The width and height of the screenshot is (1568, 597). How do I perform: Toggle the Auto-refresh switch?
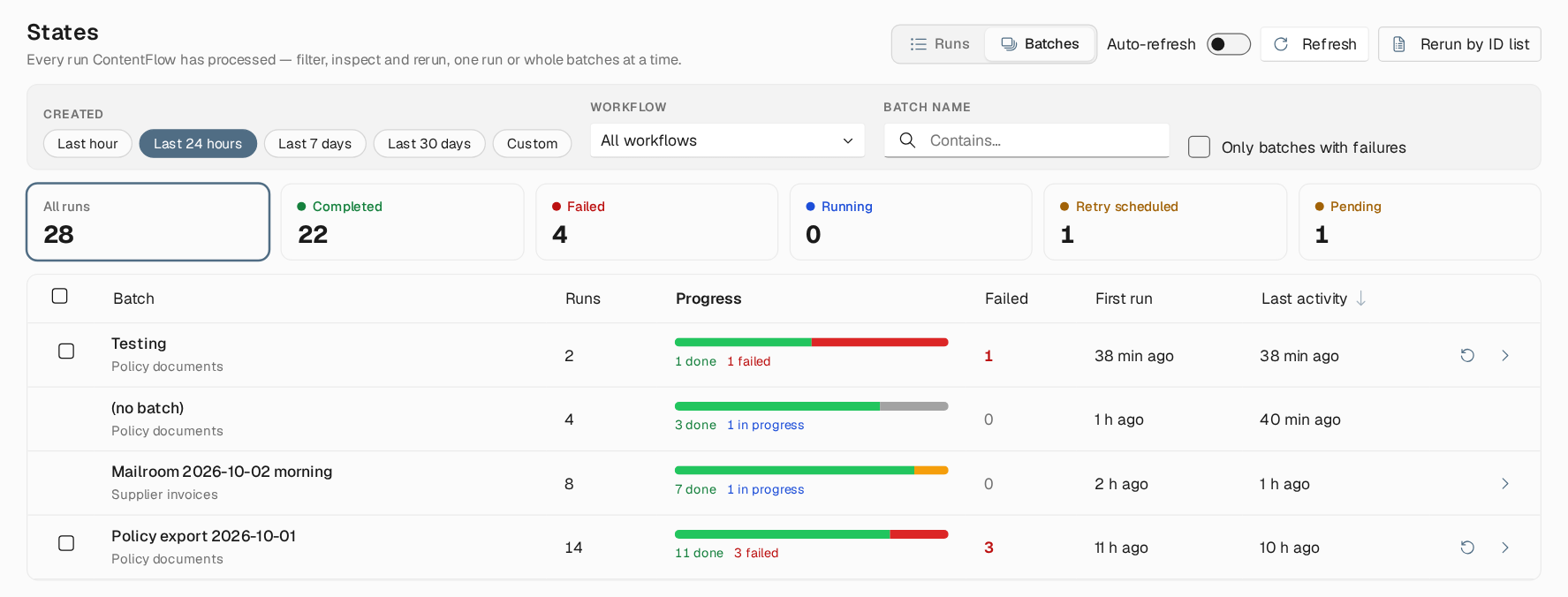coord(1229,44)
